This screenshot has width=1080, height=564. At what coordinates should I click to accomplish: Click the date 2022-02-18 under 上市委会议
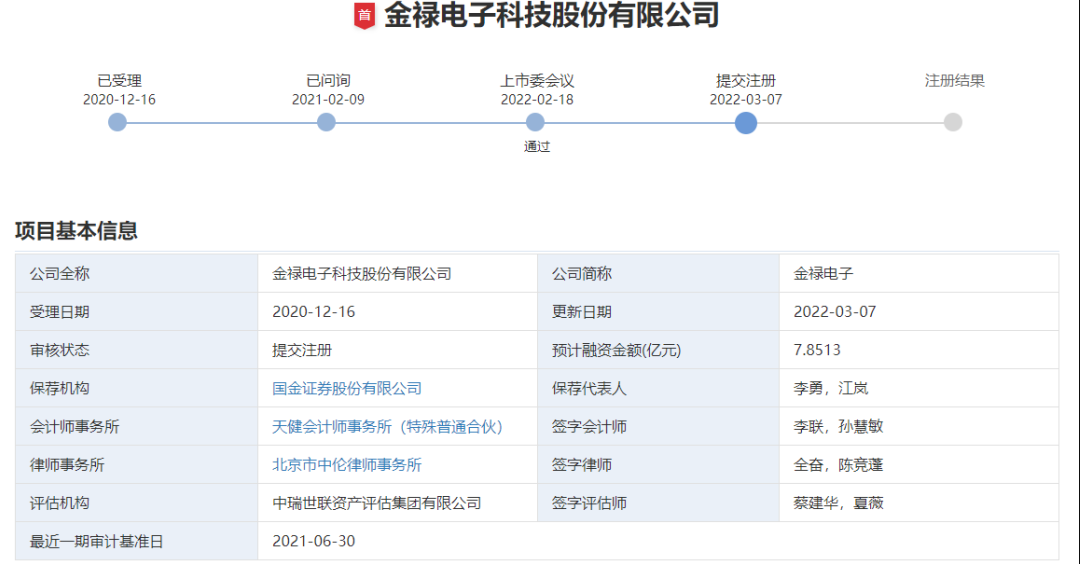[x=537, y=99]
